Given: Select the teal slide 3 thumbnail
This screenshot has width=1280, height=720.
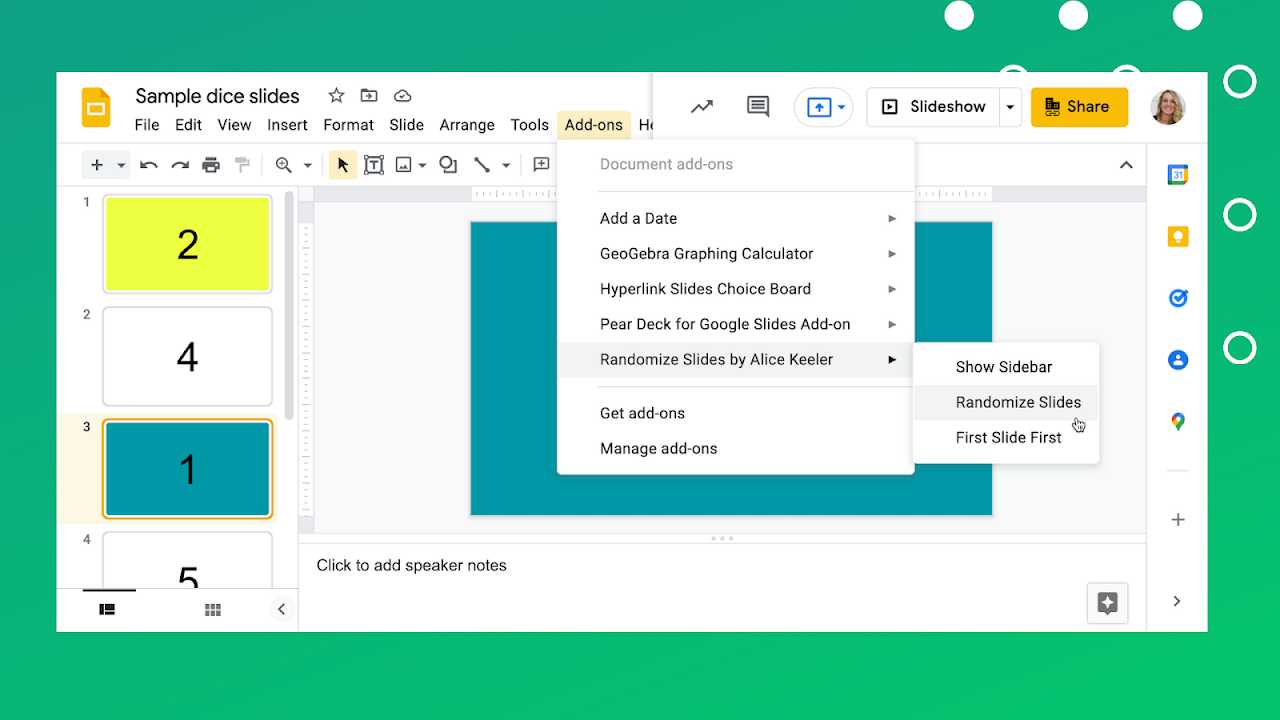Looking at the screenshot, I should (x=187, y=469).
